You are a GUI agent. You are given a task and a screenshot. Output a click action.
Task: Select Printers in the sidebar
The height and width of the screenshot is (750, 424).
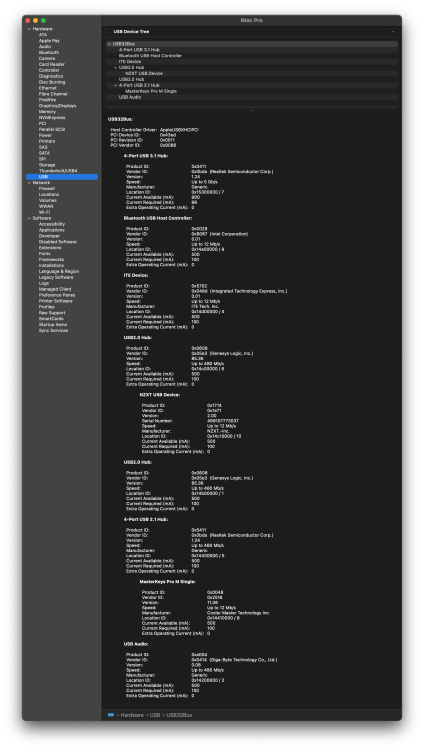coord(47,141)
